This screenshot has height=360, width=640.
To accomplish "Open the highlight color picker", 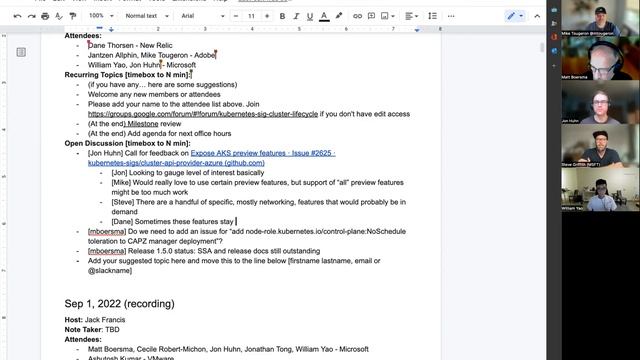I will click(339, 16).
